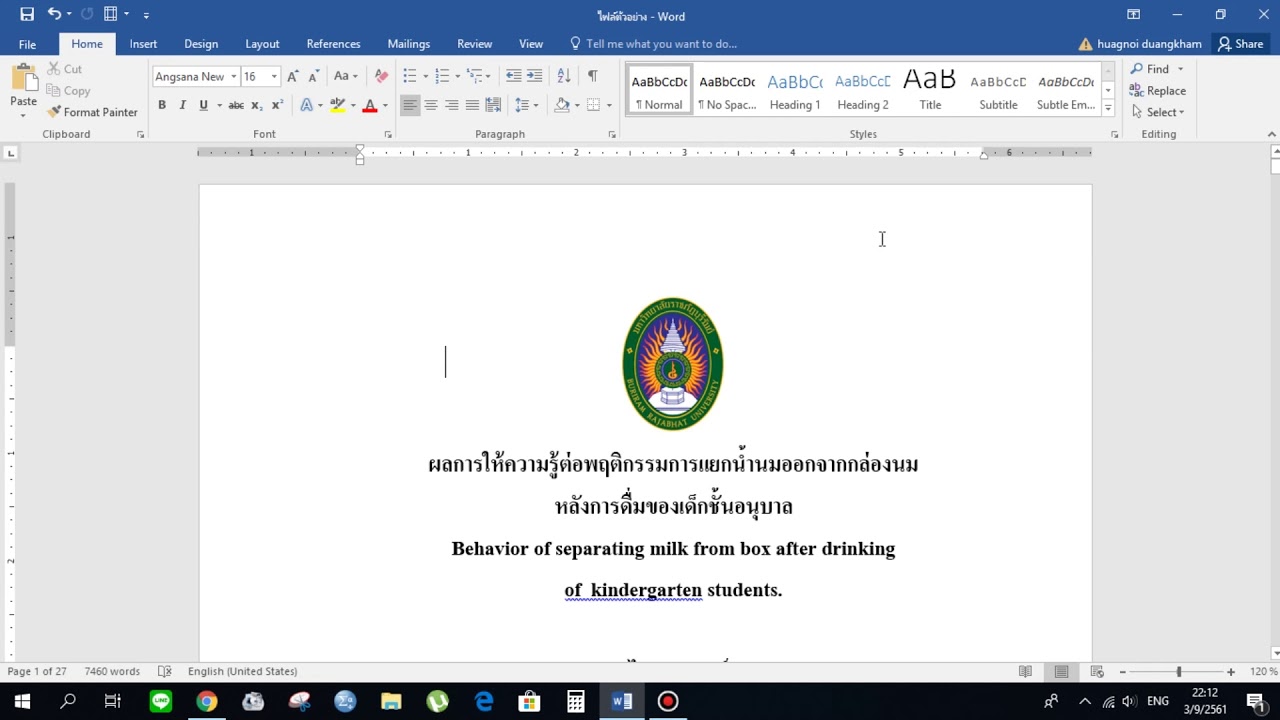Expand the Styles gallery More arrow

pyautogui.click(x=1108, y=108)
